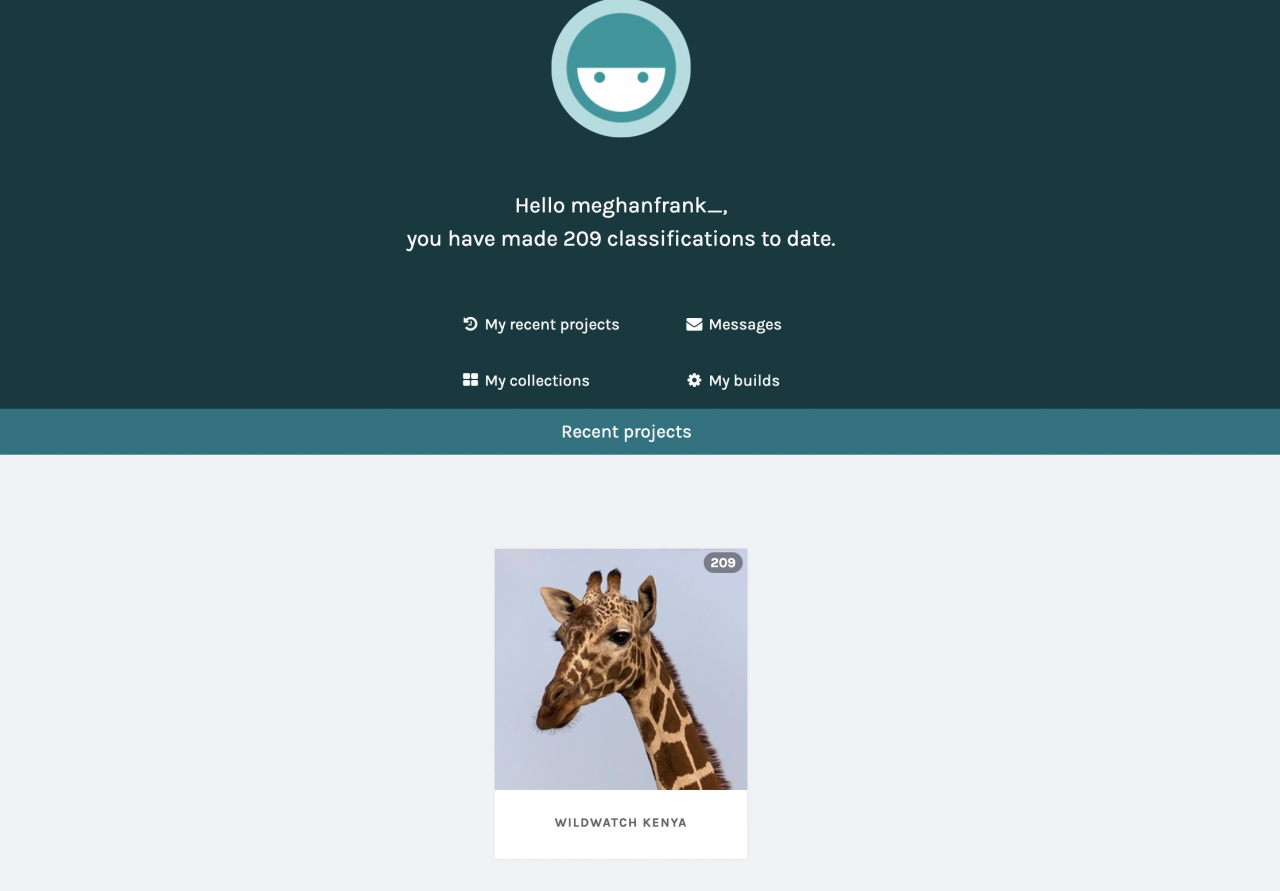The width and height of the screenshot is (1280, 891).
Task: Click the envelope icon next to Messages
Action: click(694, 324)
